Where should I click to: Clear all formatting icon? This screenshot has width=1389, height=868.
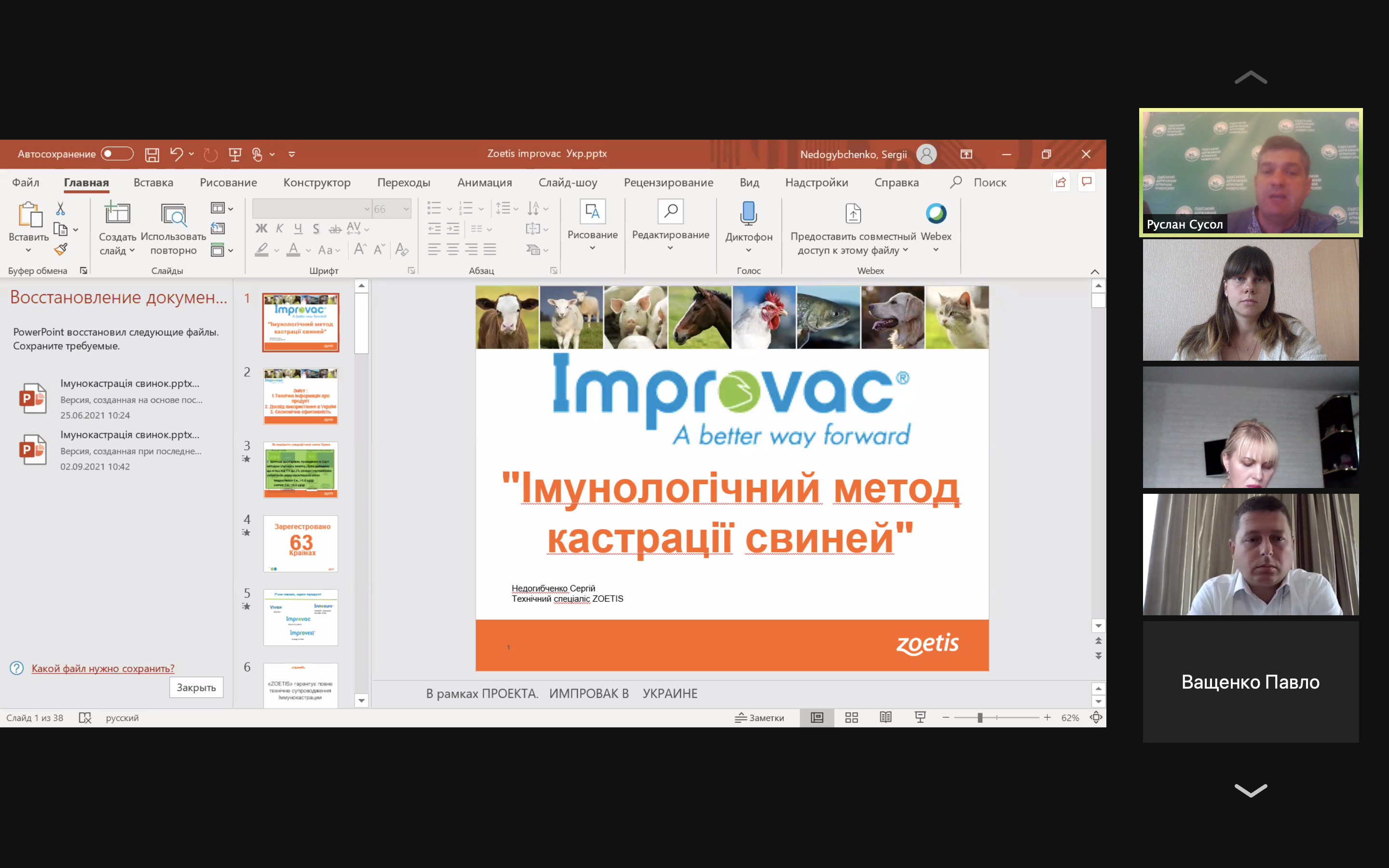point(402,249)
